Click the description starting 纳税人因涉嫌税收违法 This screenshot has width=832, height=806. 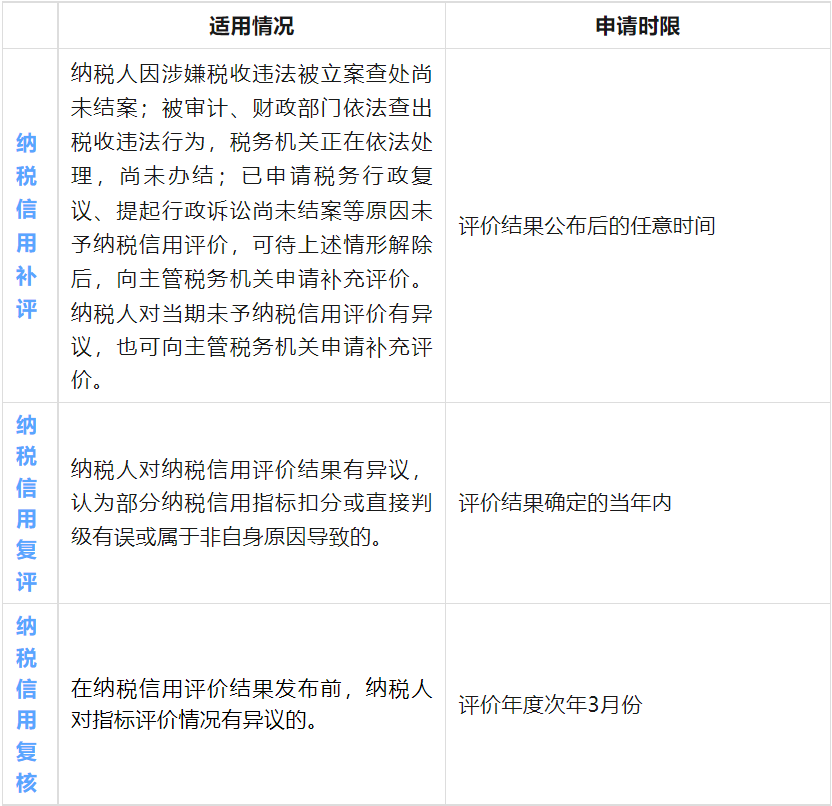coord(252,226)
